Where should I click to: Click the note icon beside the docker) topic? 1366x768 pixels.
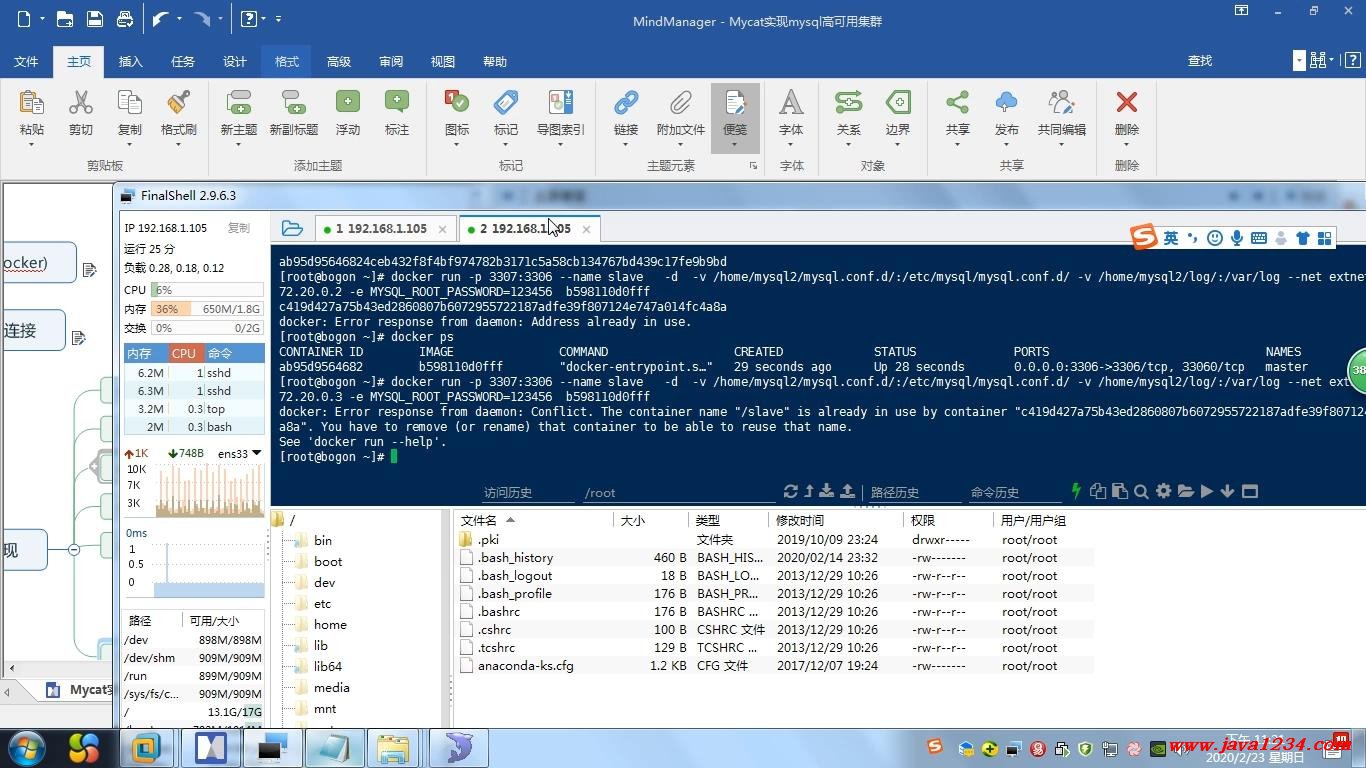pyautogui.click(x=89, y=270)
